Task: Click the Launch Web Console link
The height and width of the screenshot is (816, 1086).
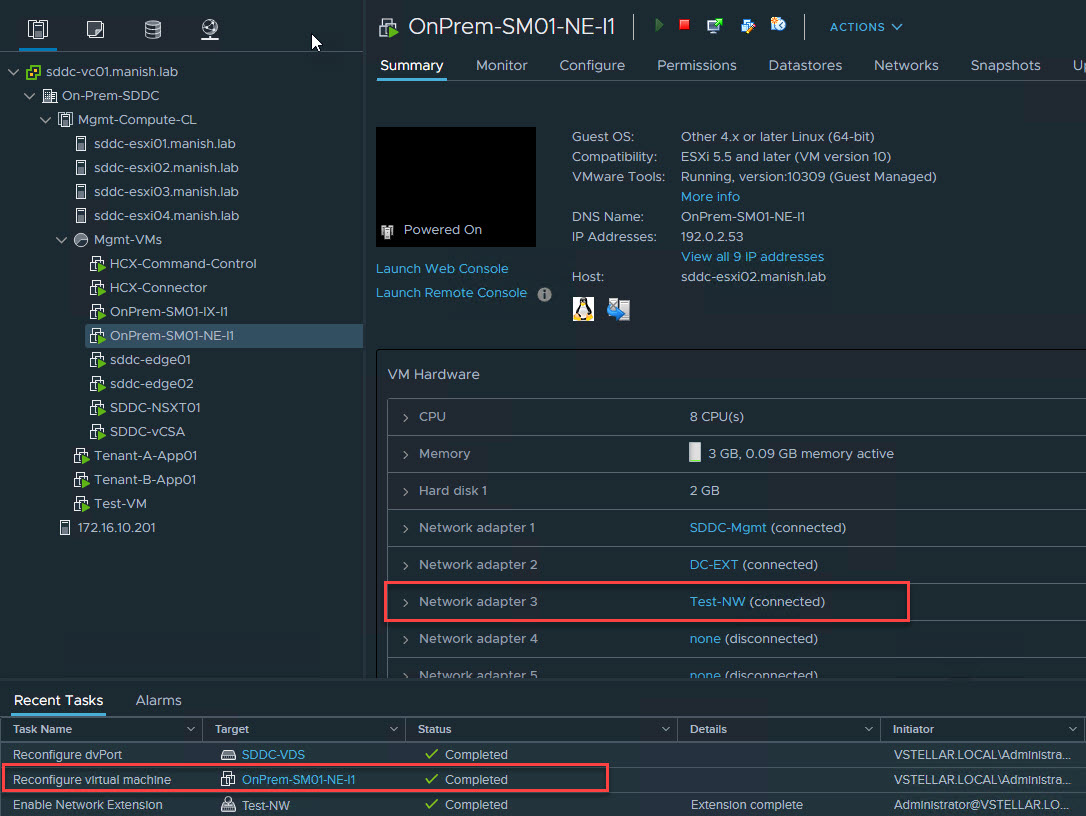Action: click(442, 269)
